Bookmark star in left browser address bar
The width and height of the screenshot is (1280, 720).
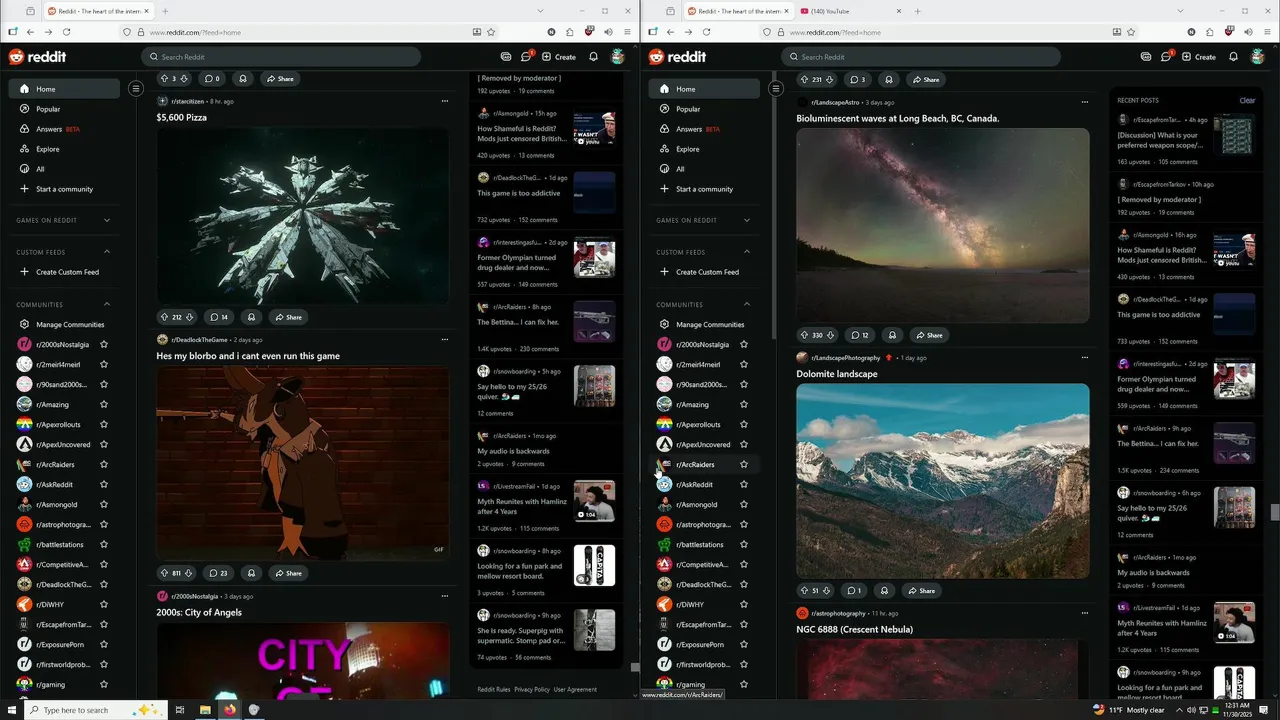[x=491, y=32]
